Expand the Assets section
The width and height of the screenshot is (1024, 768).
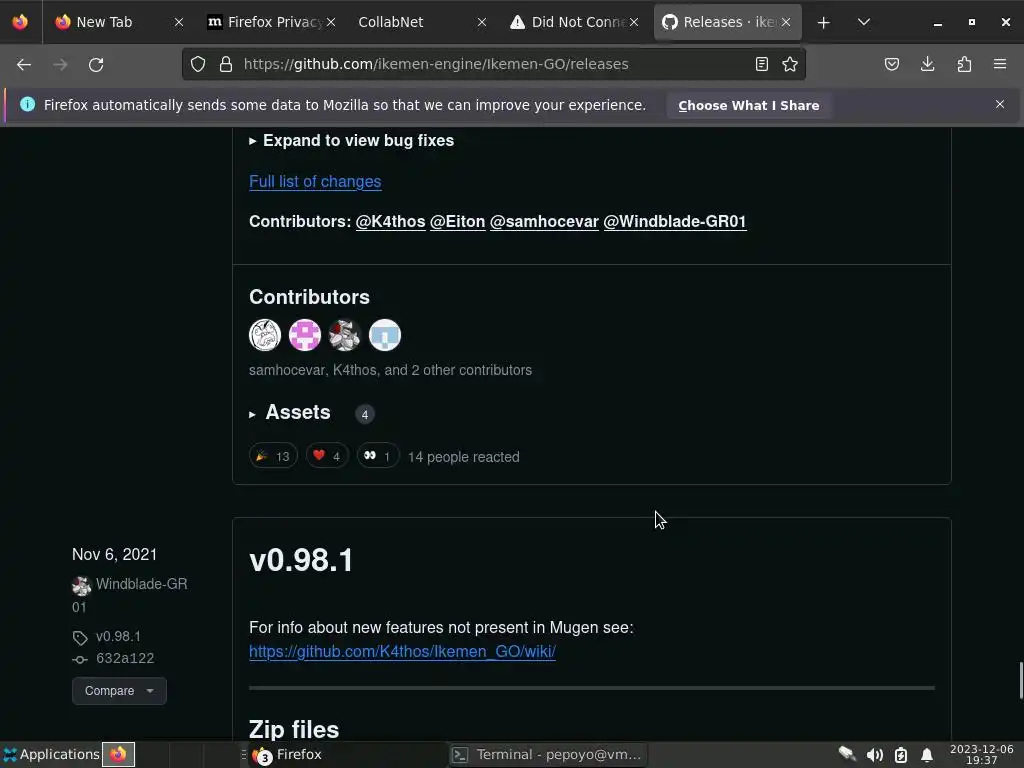click(290, 413)
